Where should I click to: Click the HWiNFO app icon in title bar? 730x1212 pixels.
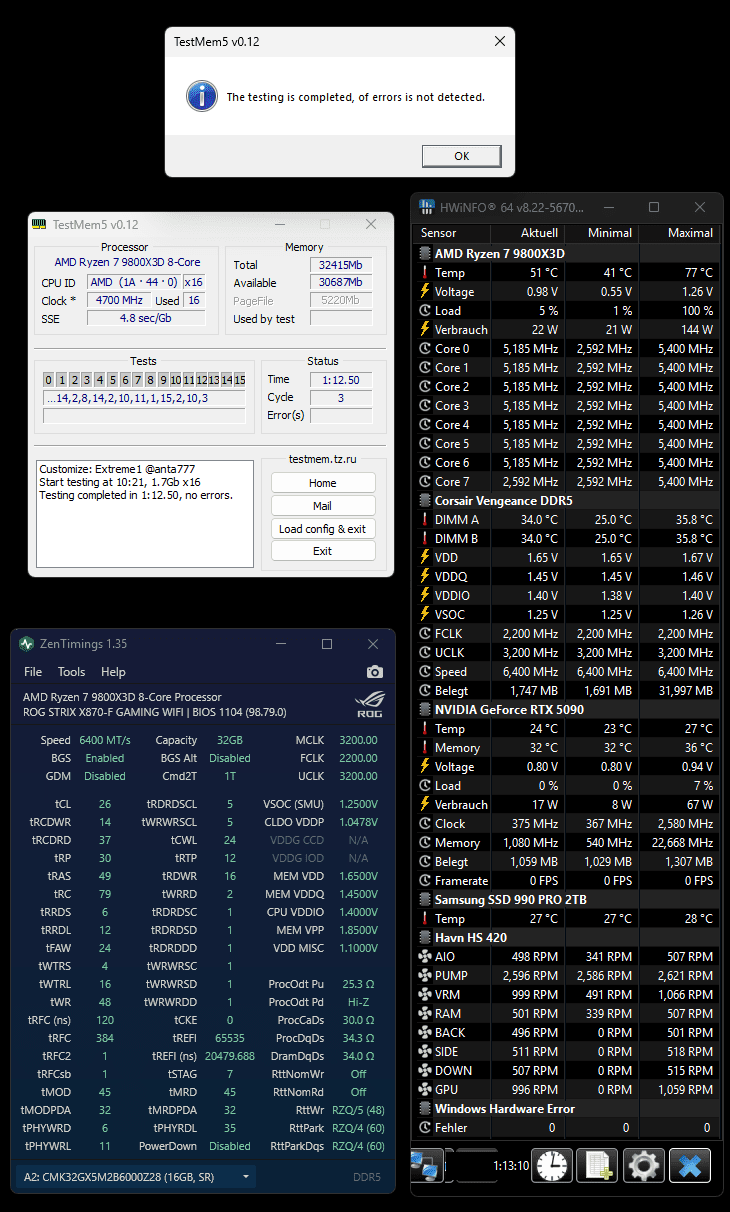[x=427, y=207]
